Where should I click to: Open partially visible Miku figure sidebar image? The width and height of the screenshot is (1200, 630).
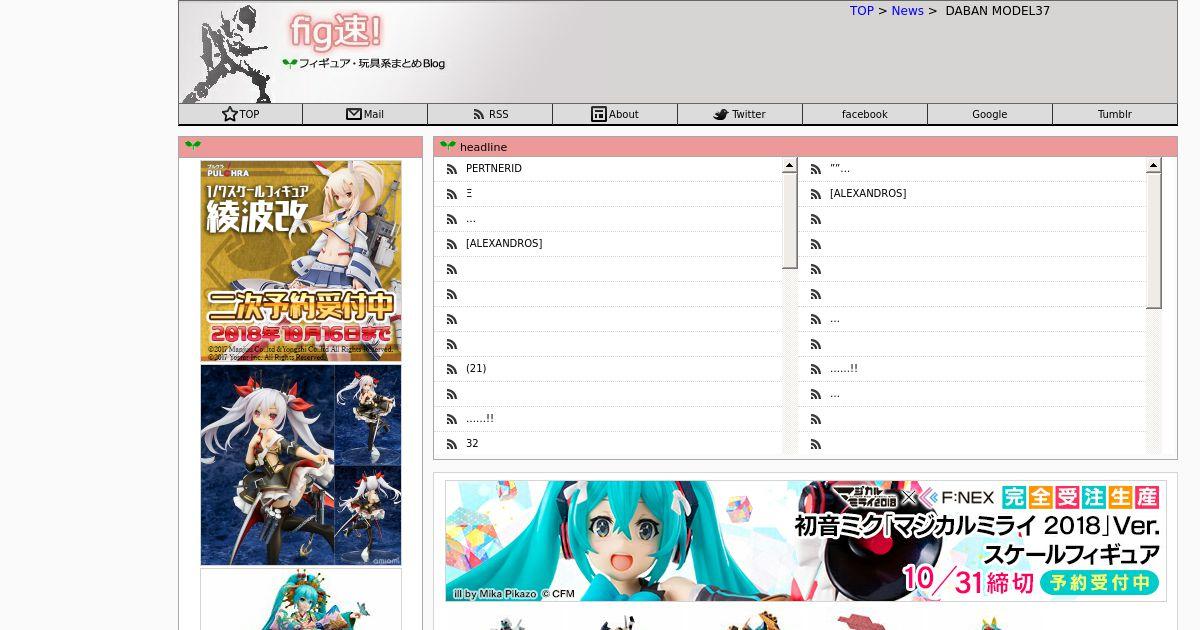(x=301, y=599)
